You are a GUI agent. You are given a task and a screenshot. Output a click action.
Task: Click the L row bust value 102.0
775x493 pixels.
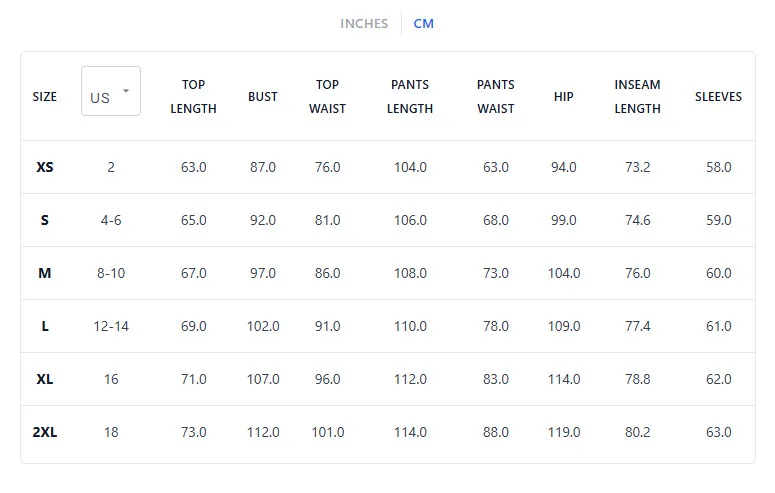click(x=263, y=326)
